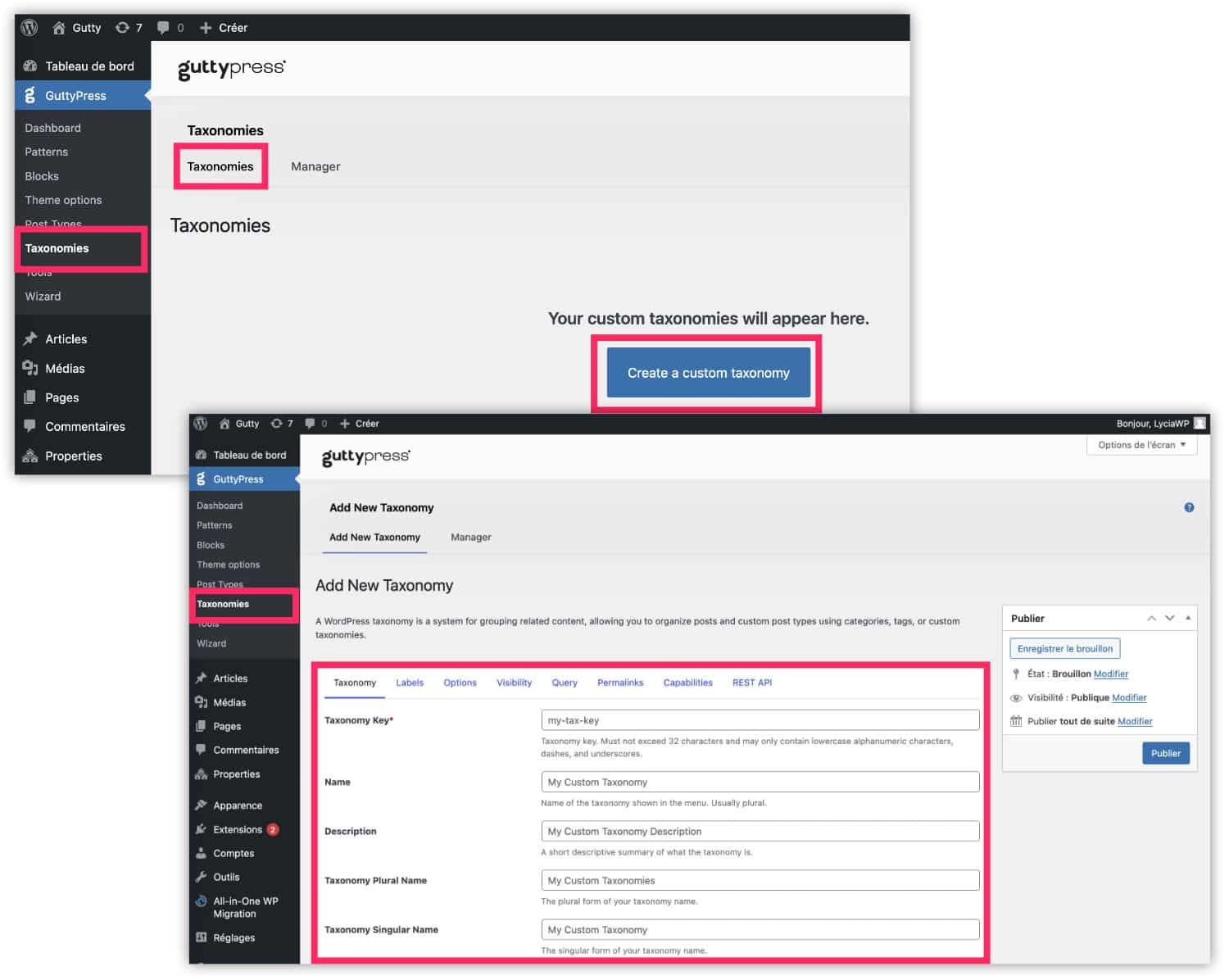
Task: Open REST API tab in taxonomy form
Action: coord(752,683)
